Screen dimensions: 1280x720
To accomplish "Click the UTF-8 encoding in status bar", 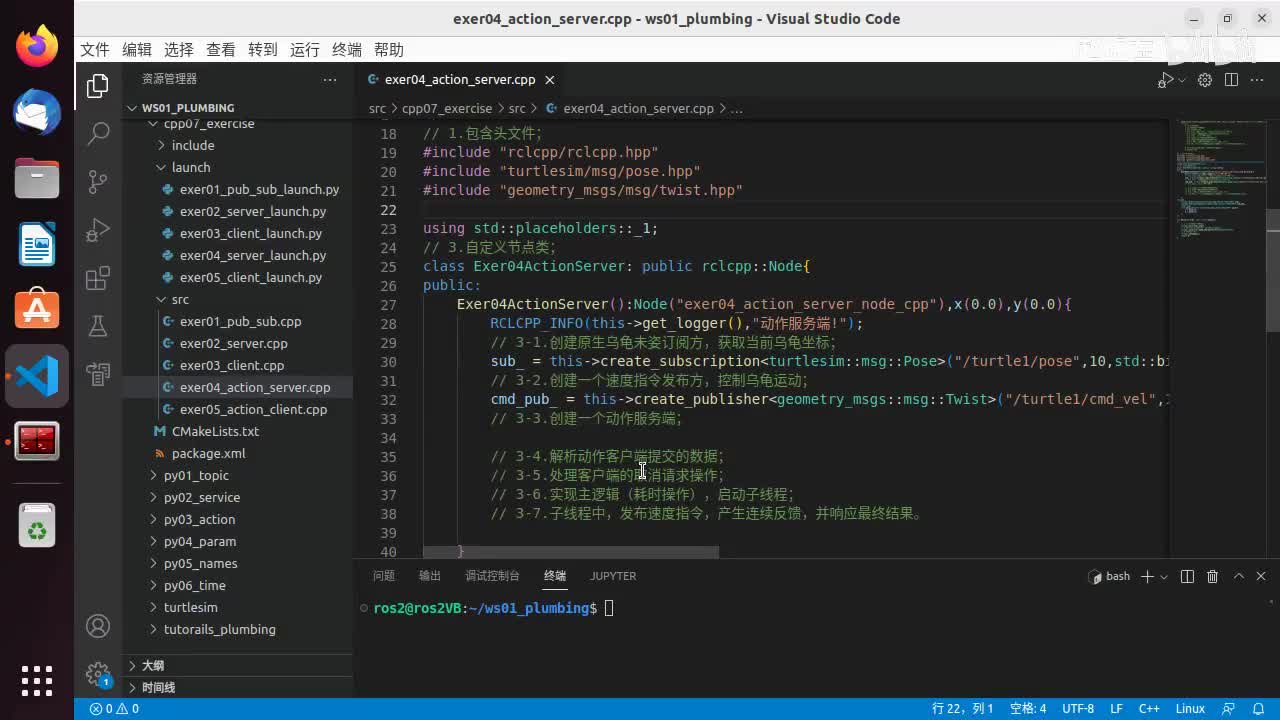I will [x=1078, y=709].
